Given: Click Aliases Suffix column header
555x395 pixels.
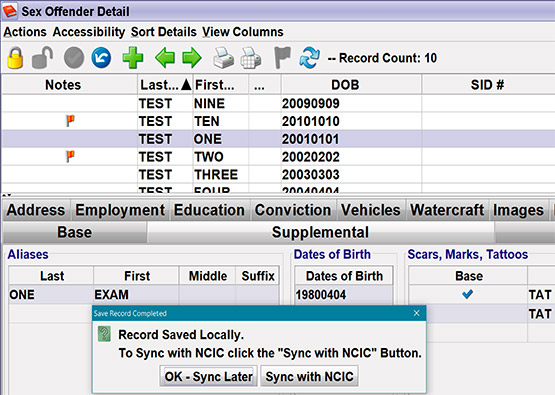Looking at the screenshot, I should point(258,276).
